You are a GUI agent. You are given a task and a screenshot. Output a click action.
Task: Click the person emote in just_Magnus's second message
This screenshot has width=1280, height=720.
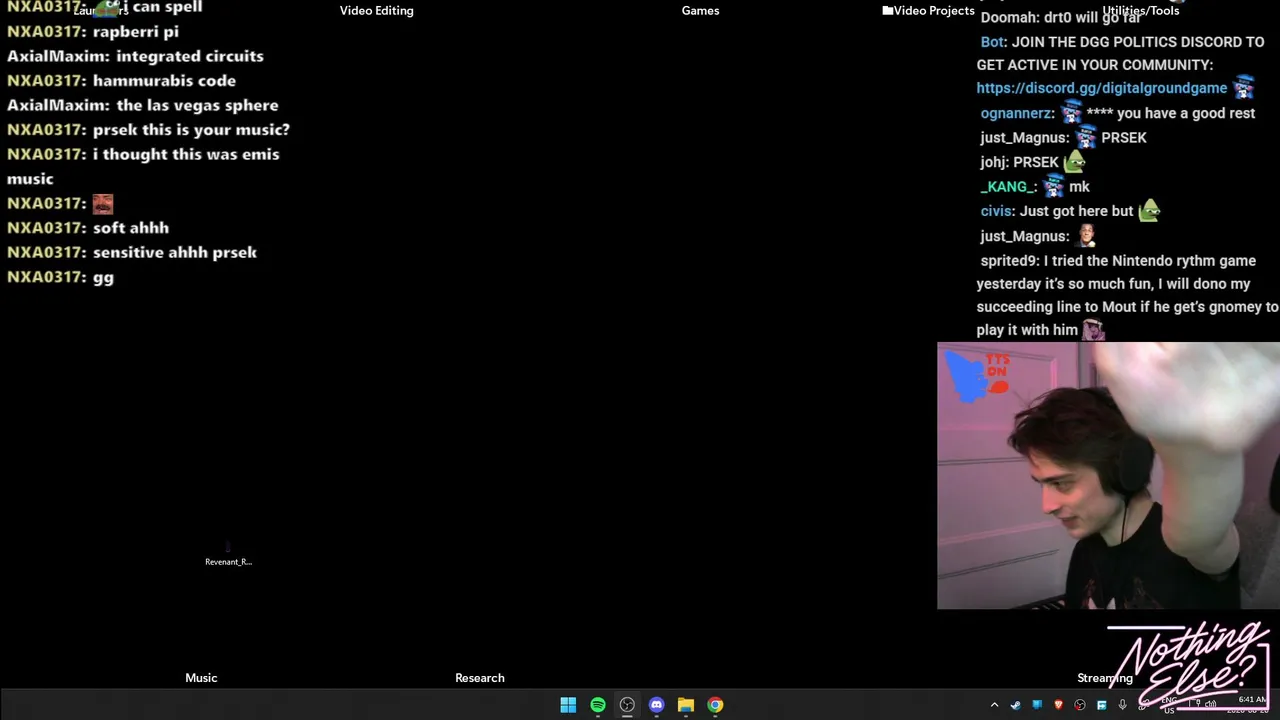coord(1086,236)
